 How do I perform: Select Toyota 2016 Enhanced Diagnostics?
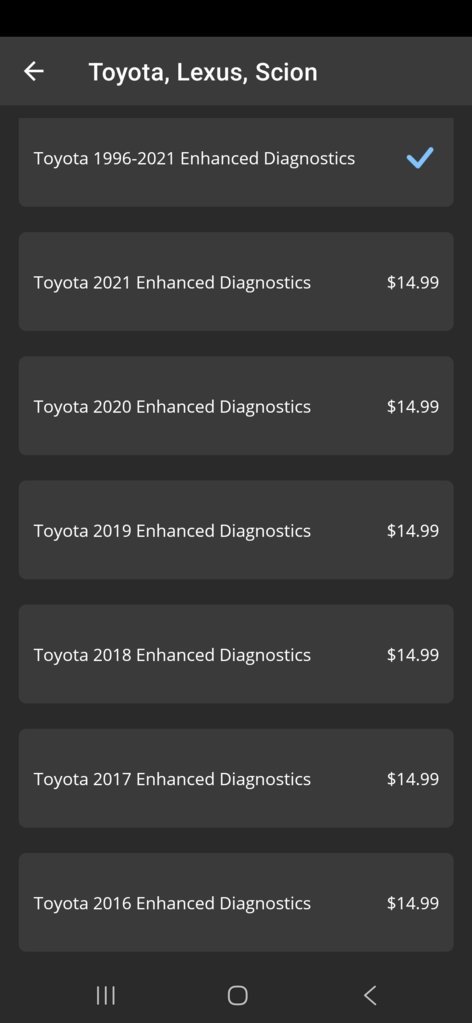[x=236, y=902]
